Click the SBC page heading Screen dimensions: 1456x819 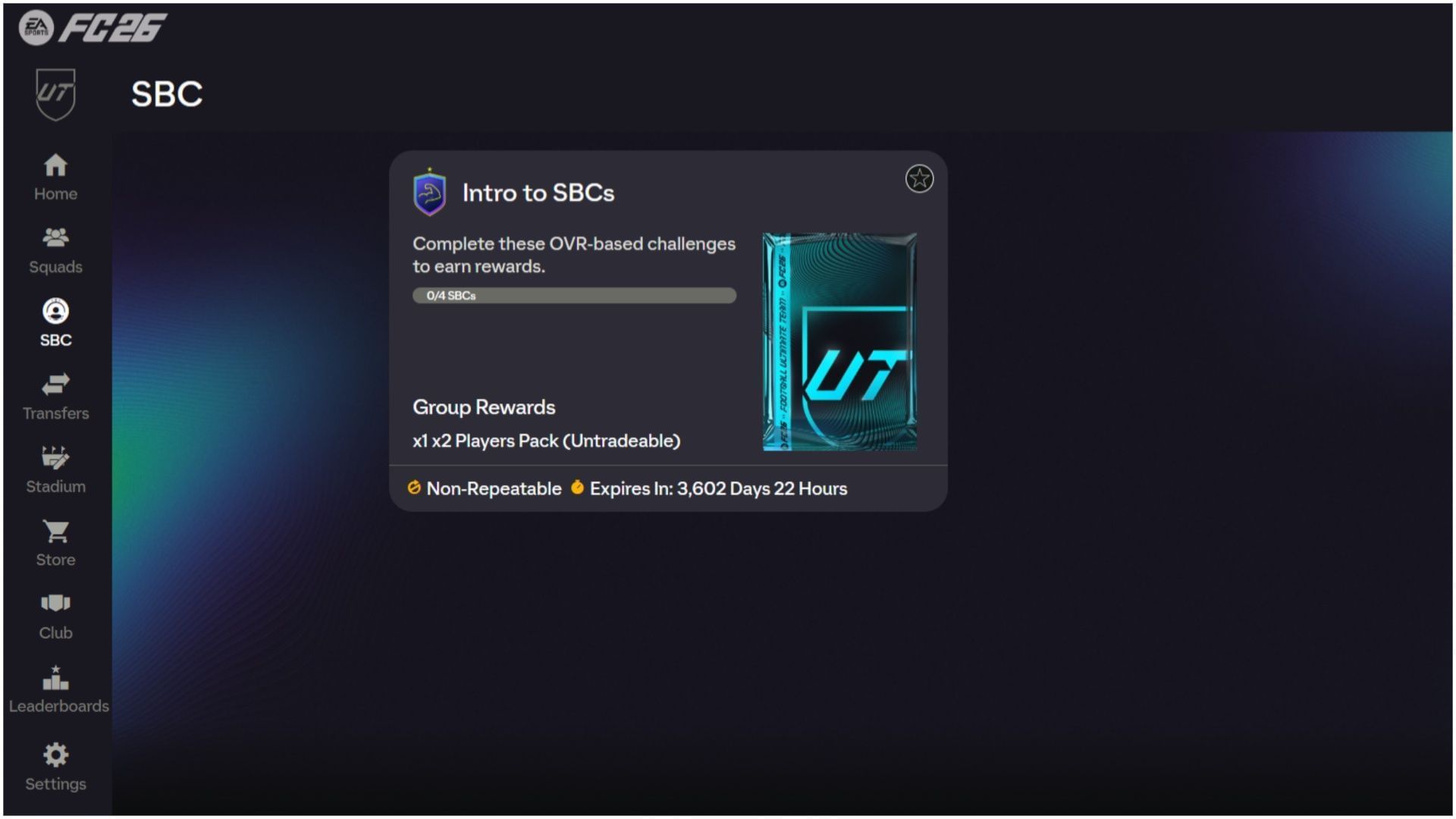[167, 94]
